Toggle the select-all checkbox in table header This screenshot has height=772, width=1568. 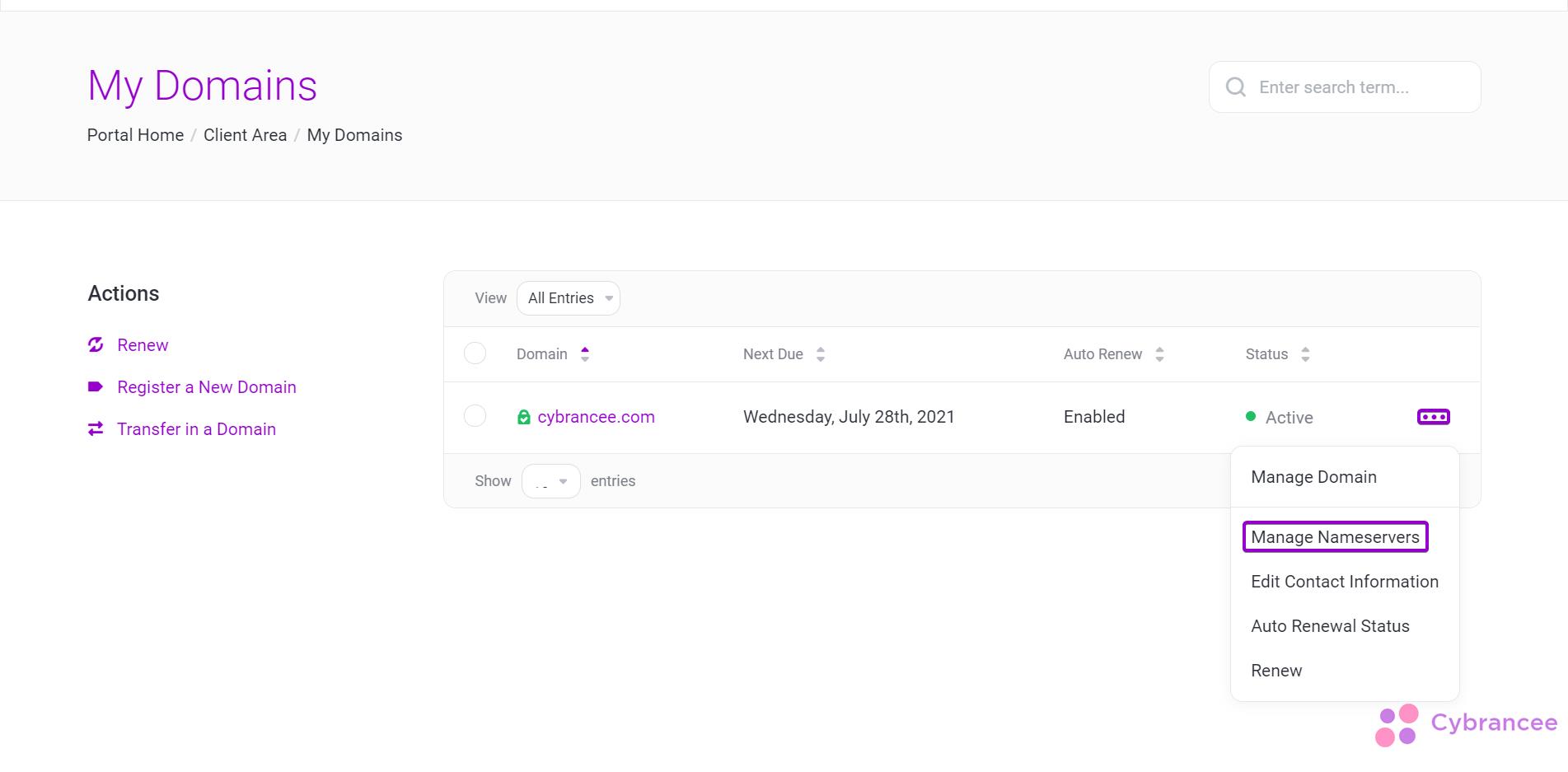pyautogui.click(x=475, y=353)
